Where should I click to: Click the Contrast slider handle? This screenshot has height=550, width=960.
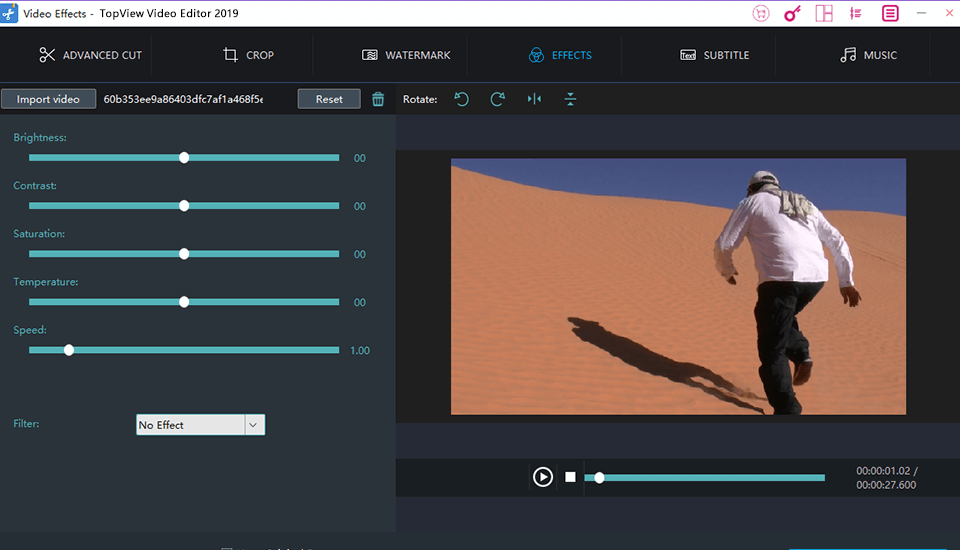click(x=184, y=206)
